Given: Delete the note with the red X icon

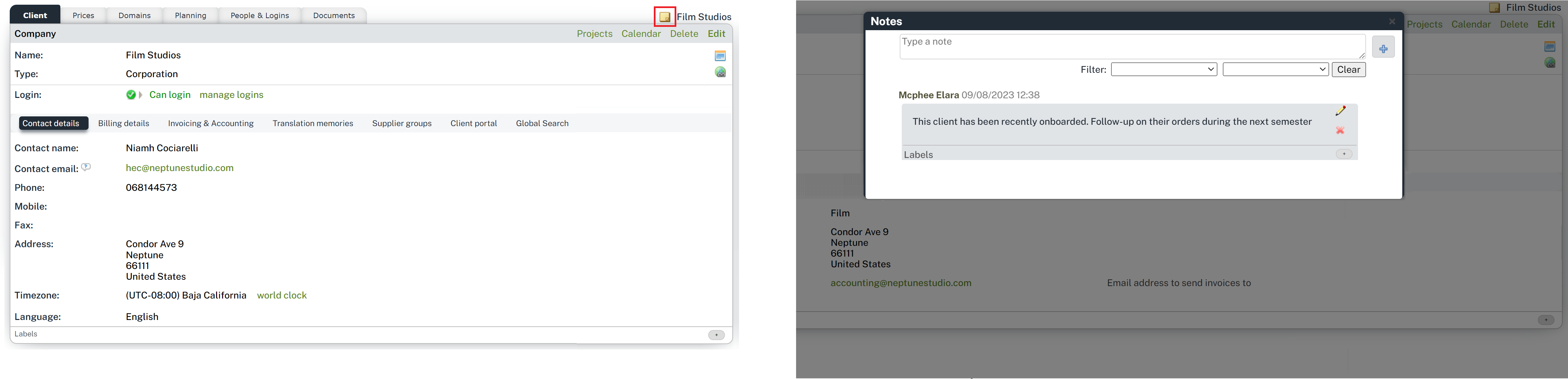Looking at the screenshot, I should pyautogui.click(x=1340, y=130).
